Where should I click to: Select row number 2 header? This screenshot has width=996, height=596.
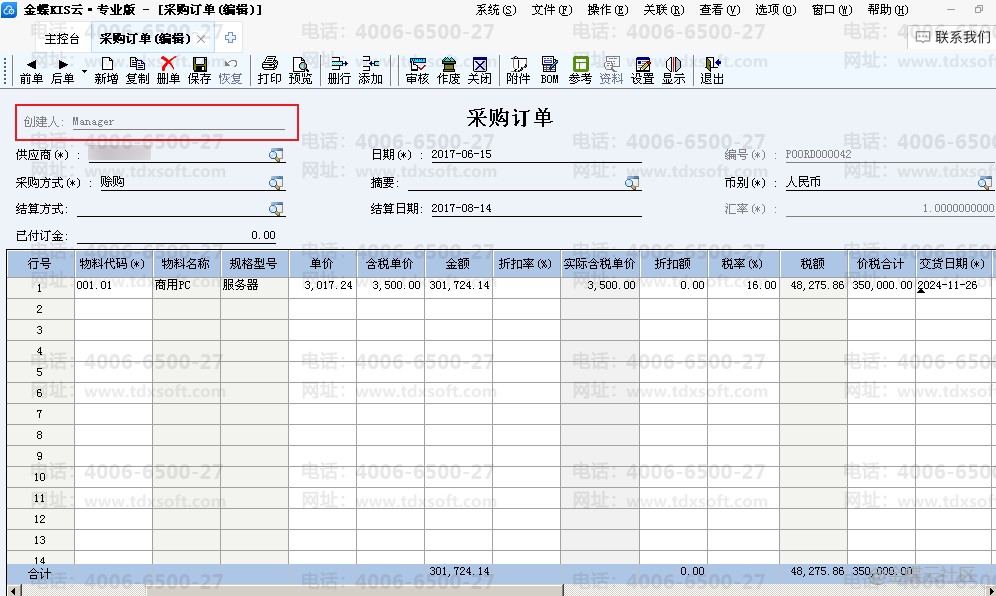tap(40, 309)
